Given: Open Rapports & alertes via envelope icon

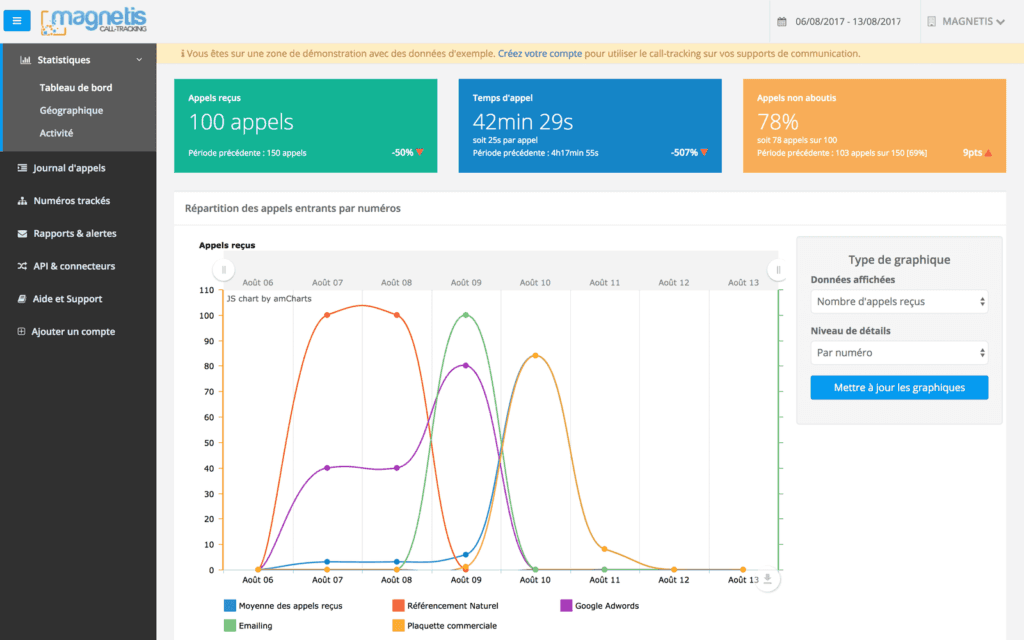Looking at the screenshot, I should (22, 233).
